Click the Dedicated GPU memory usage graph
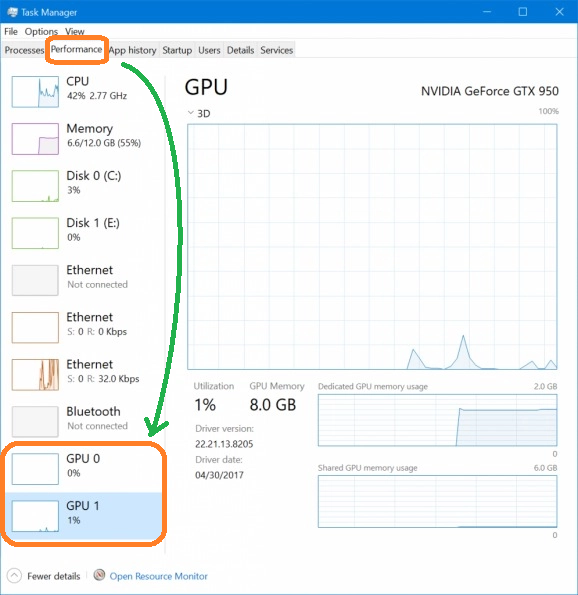578x595 pixels. tap(438, 420)
